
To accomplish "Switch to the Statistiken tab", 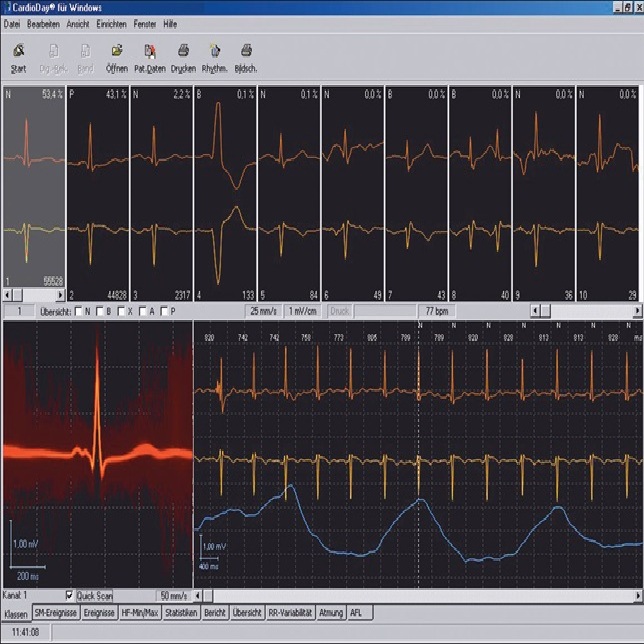I will (x=181, y=613).
